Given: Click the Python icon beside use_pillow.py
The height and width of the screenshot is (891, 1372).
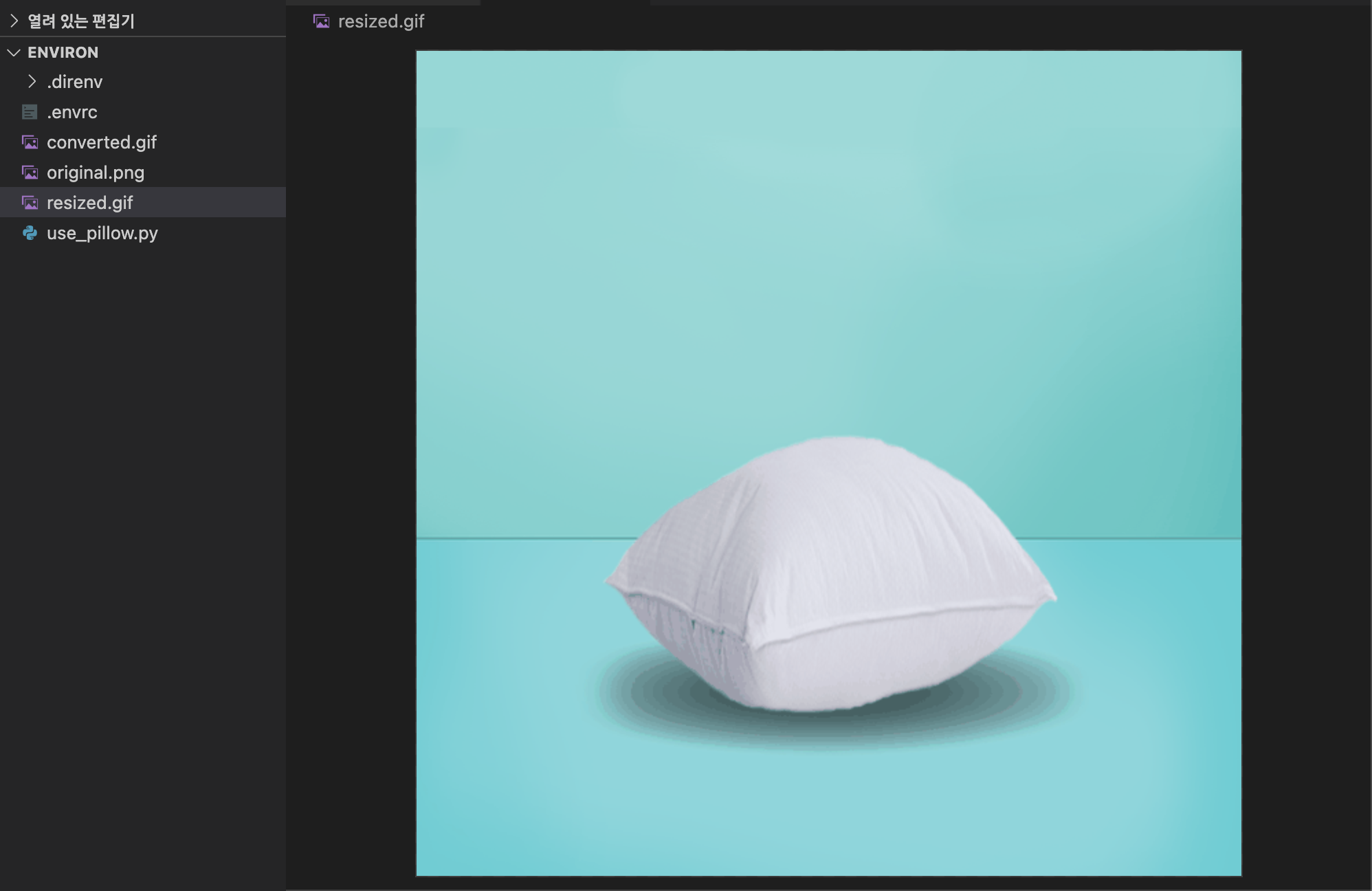Looking at the screenshot, I should pos(30,233).
